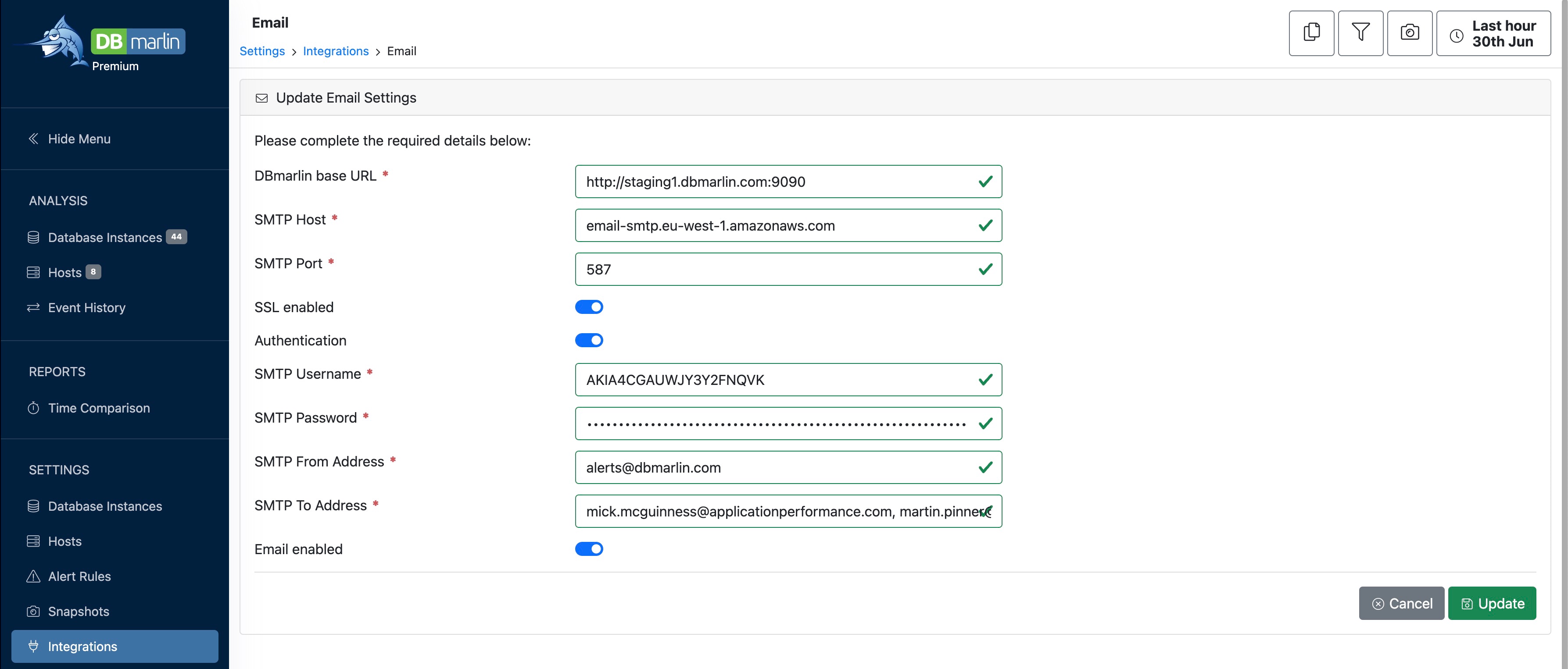Viewport: 1568px width, 669px height.
Task: Collapse sidebar with Hide Menu
Action: [x=79, y=139]
